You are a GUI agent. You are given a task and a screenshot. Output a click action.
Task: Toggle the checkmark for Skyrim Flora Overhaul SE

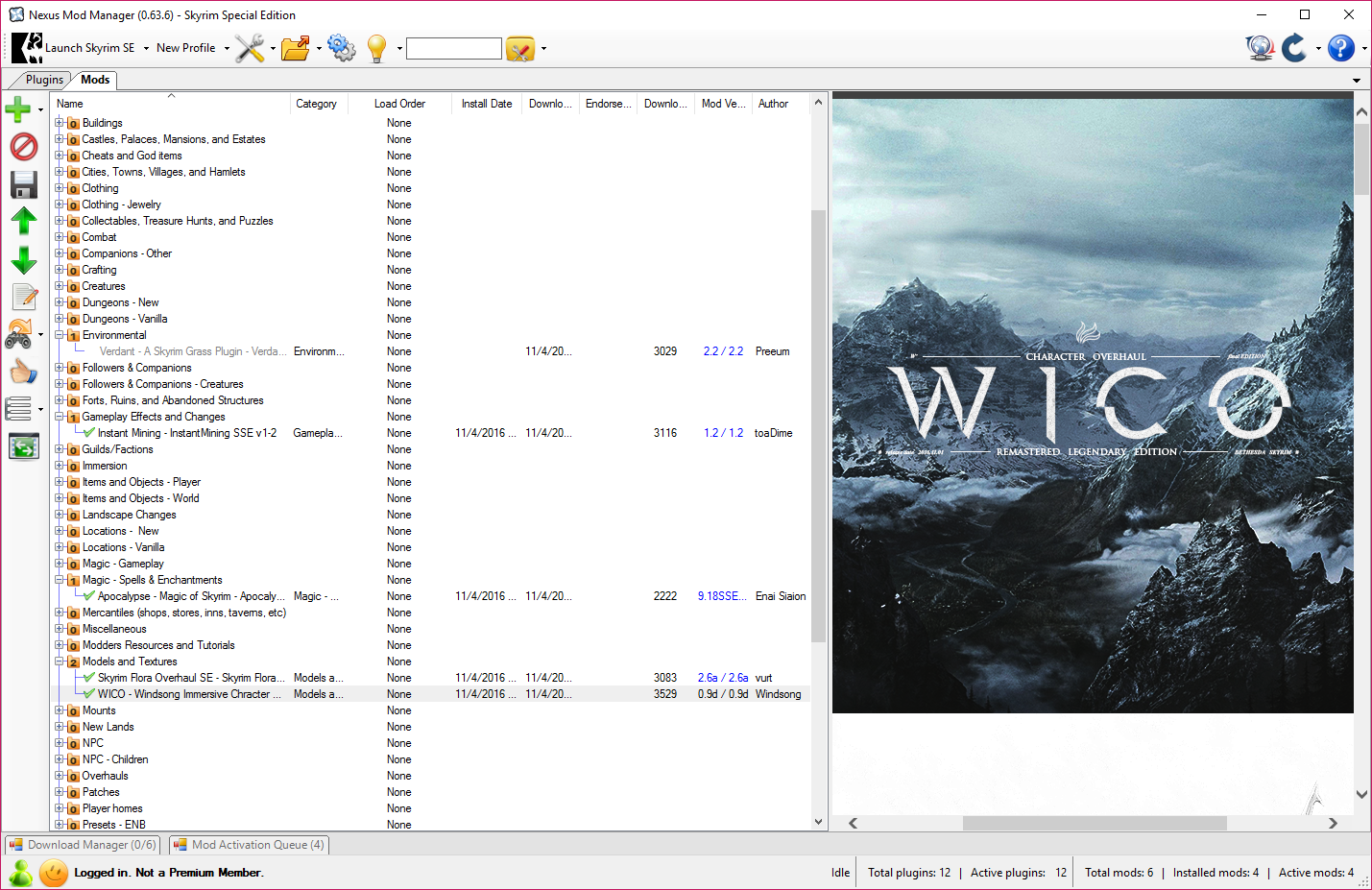(89, 678)
